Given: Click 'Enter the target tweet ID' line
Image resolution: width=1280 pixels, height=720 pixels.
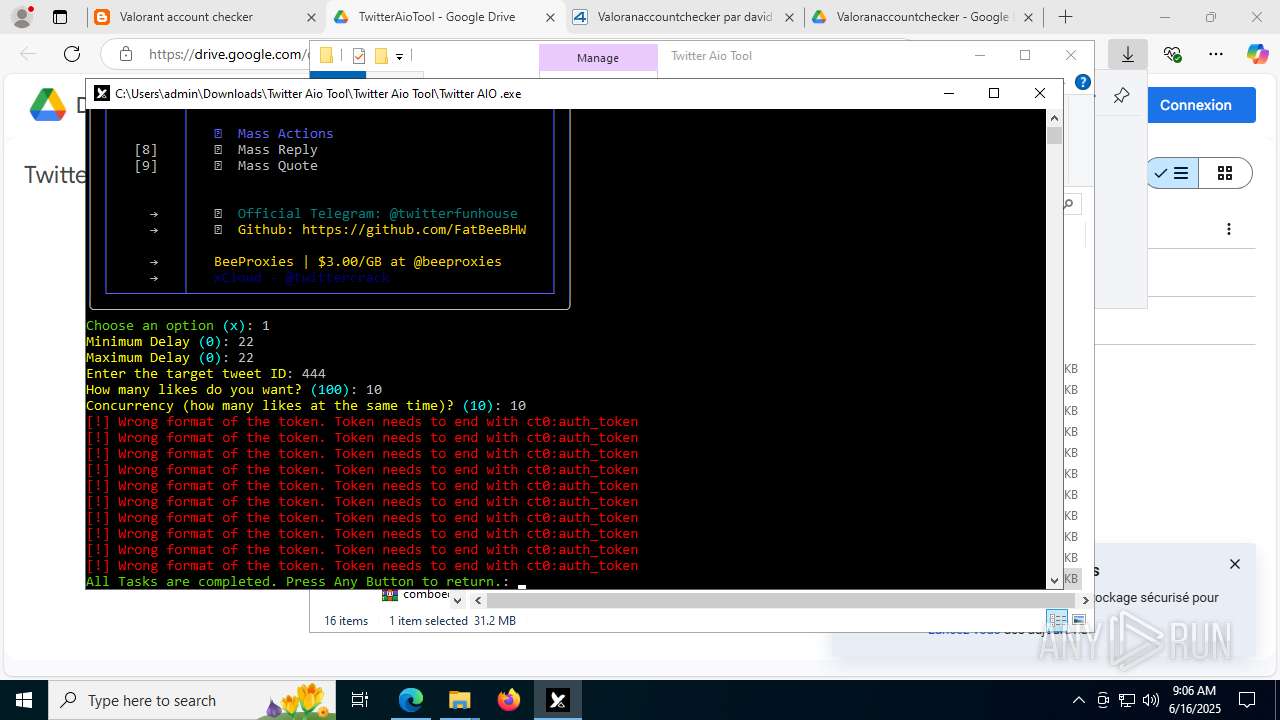Looking at the screenshot, I should (x=205, y=374).
